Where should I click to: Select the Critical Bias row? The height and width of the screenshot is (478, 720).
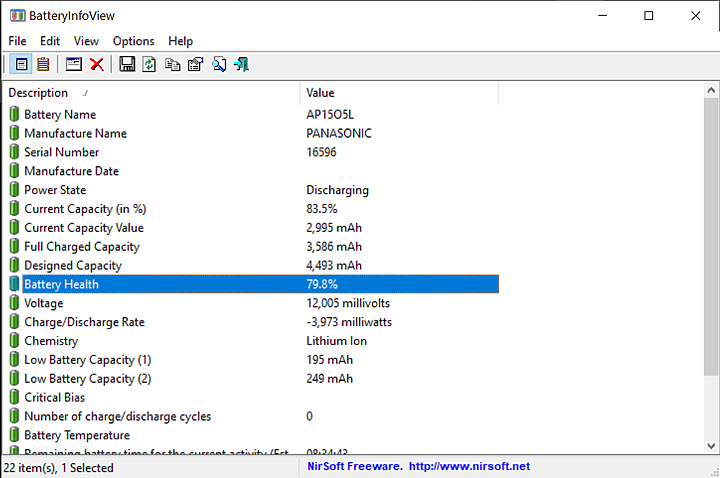(253, 397)
